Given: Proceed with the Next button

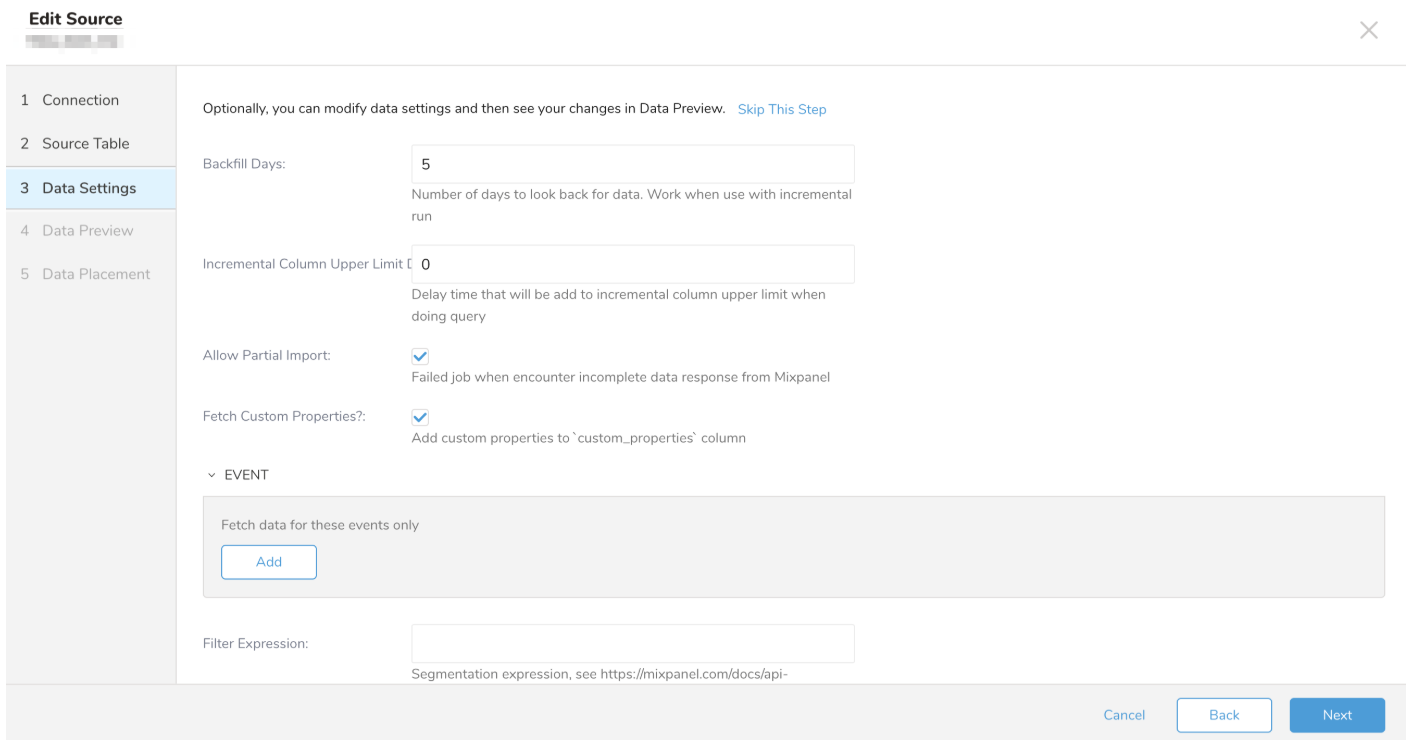Looking at the screenshot, I should coord(1336,715).
